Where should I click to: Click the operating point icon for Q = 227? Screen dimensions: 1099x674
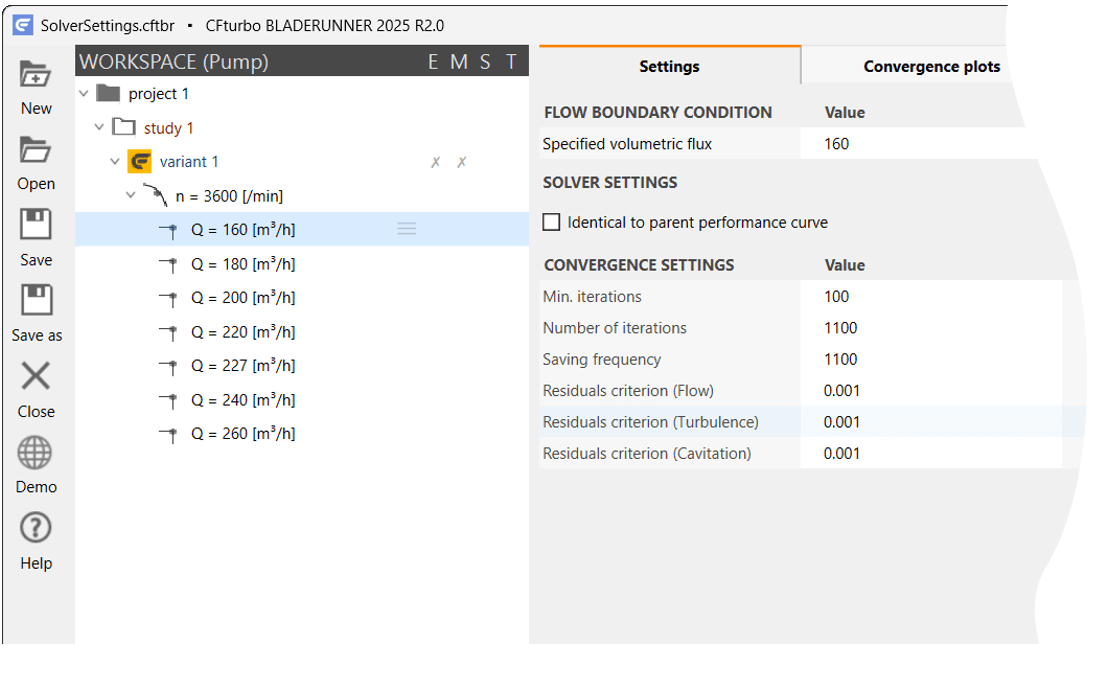point(168,366)
